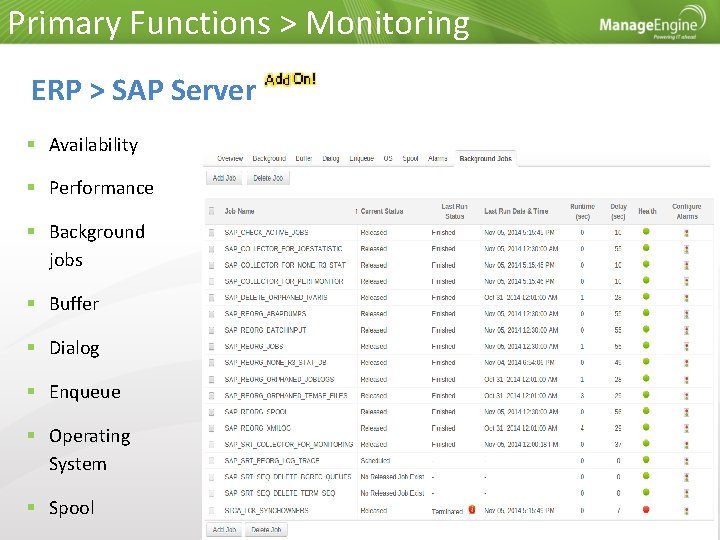Screen dimensions: 720x540
Task: Click green health dot for SAP_REORG_JOBS
Action: (646, 345)
